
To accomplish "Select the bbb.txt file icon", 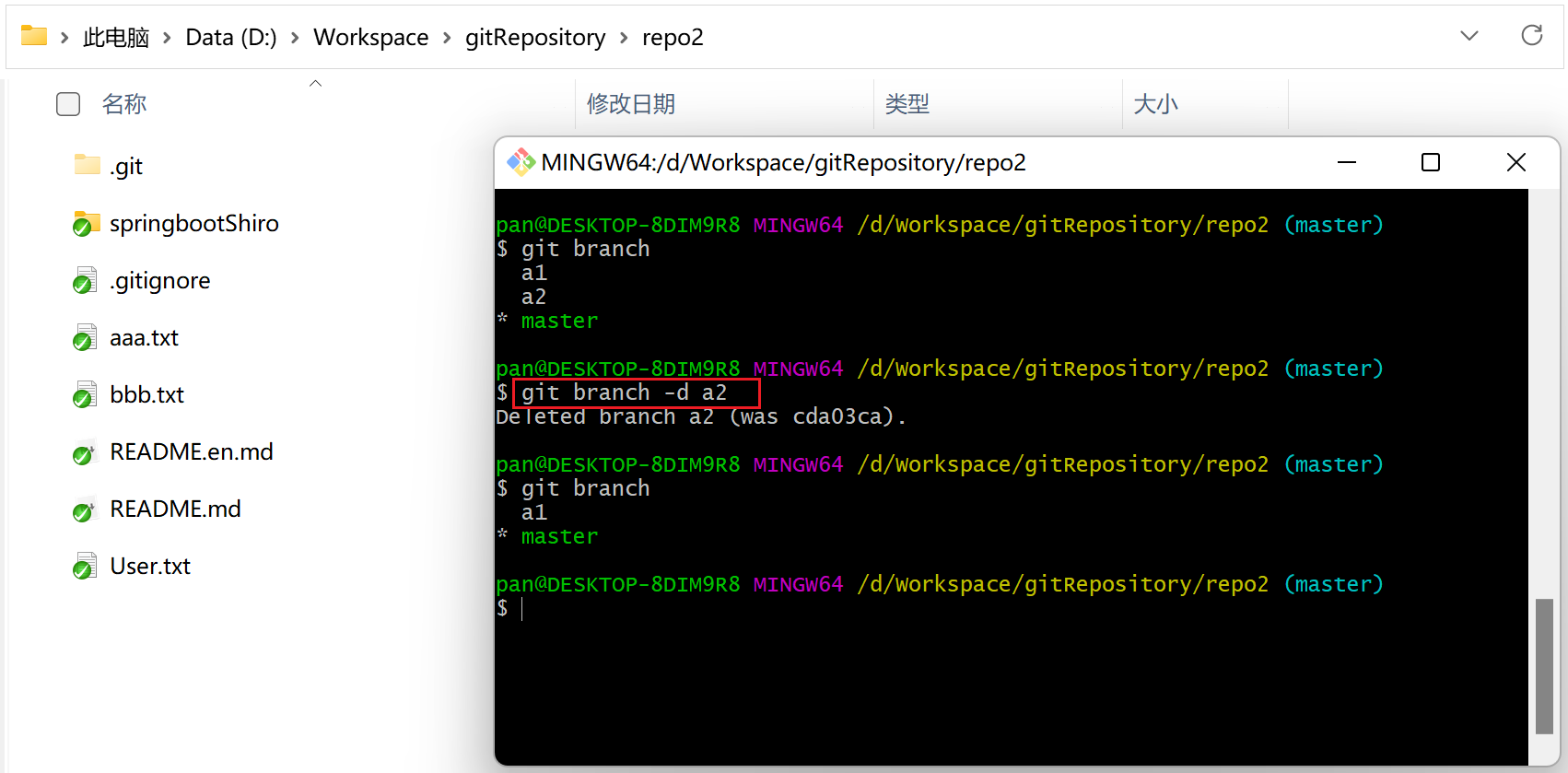I will (85, 395).
